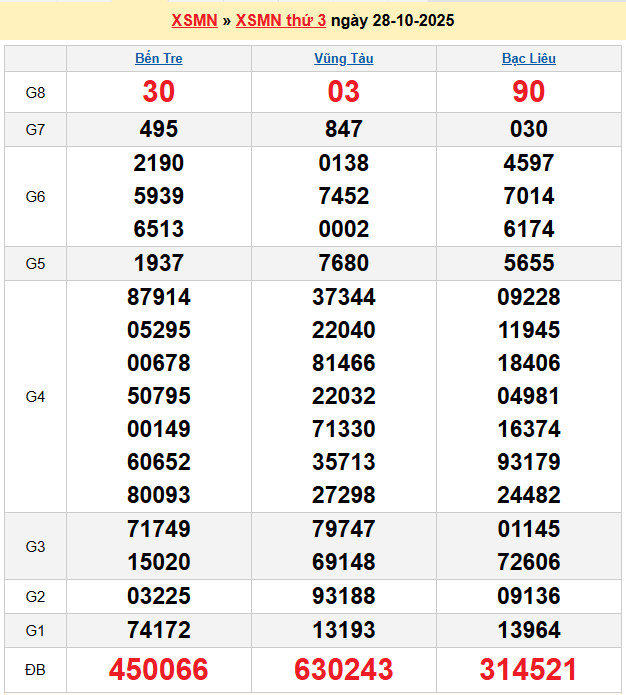This screenshot has height=695, width=626.
Task: Select Vũng Tàu special prize 630243
Action: coord(343,669)
